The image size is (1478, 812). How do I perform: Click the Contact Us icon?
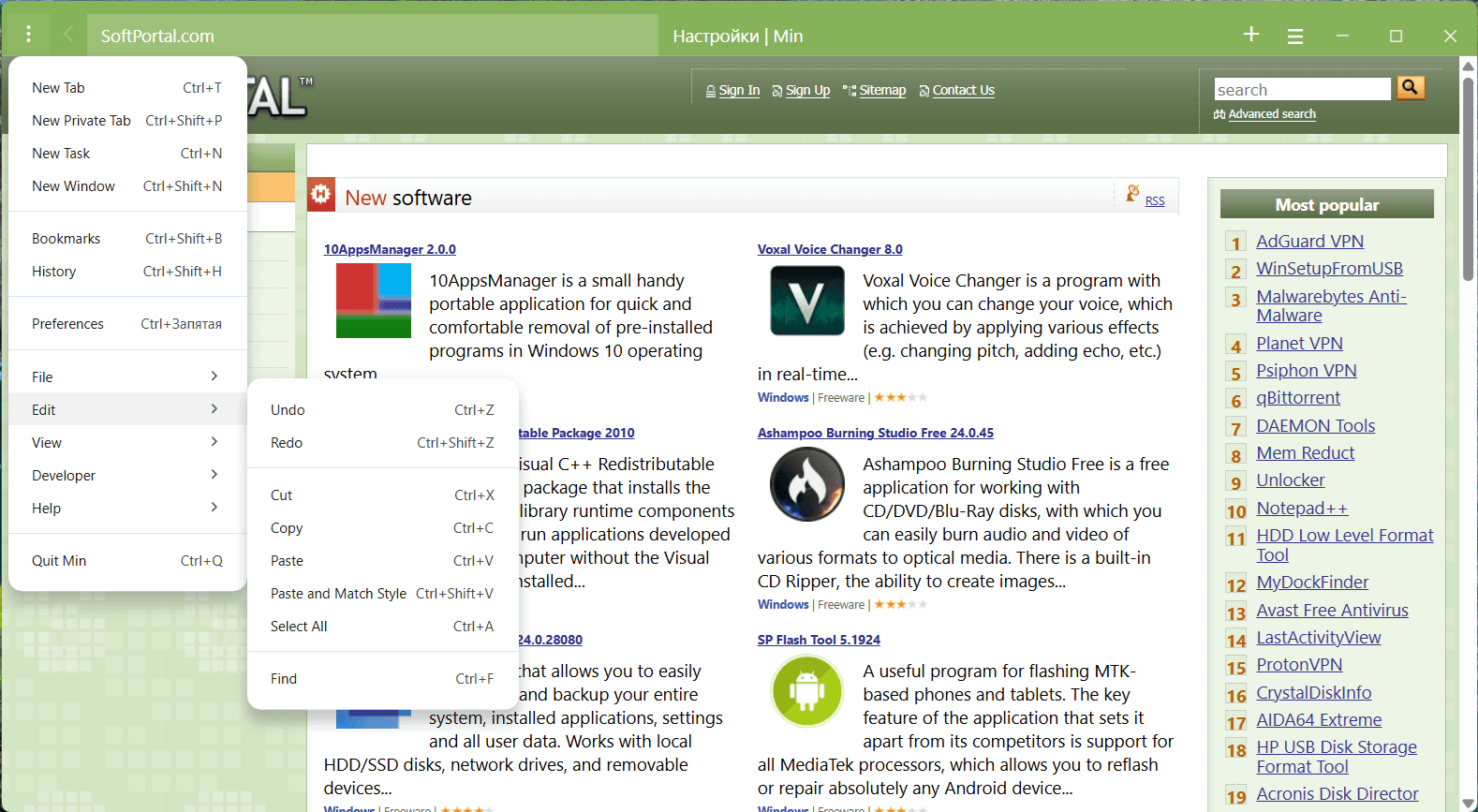coord(924,91)
